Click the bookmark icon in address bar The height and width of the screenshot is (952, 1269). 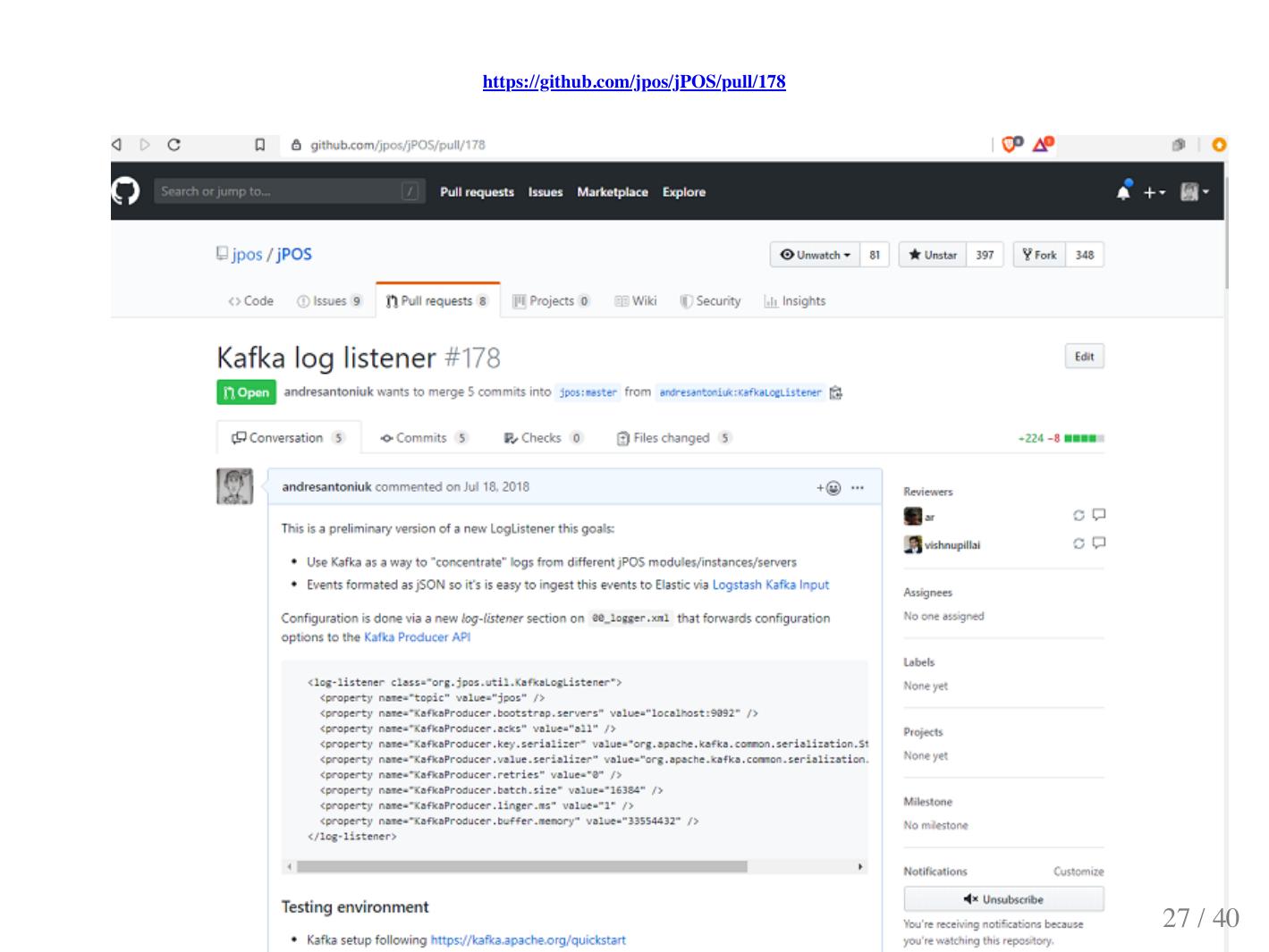click(260, 145)
